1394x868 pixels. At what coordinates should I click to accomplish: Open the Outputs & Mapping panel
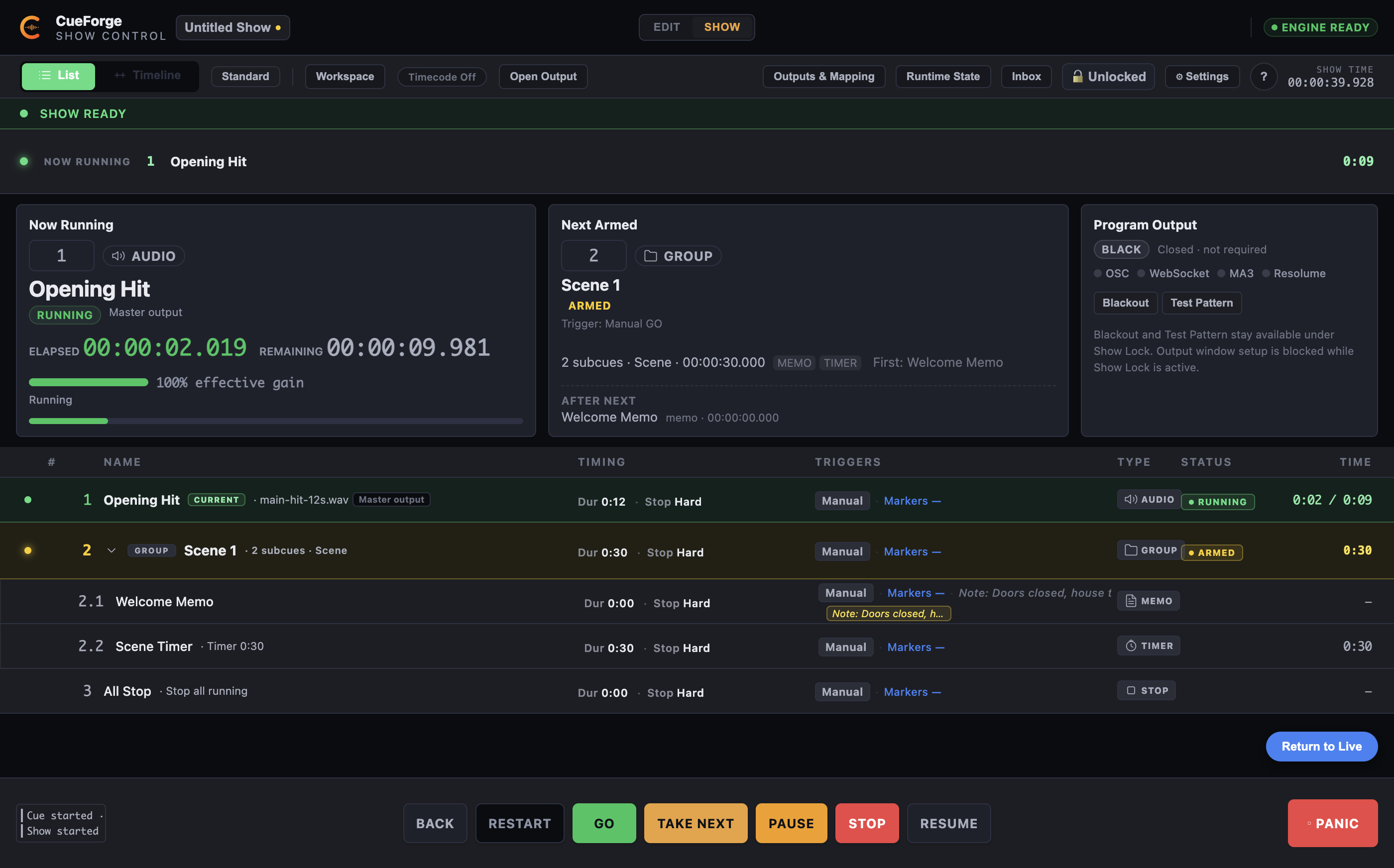[x=824, y=76]
